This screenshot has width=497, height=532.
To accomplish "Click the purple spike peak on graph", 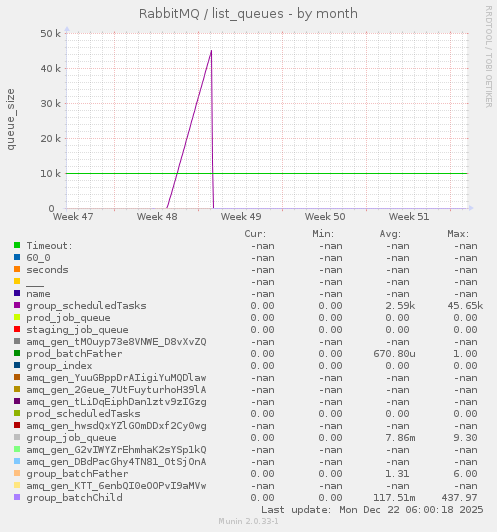I will click(x=211, y=51).
